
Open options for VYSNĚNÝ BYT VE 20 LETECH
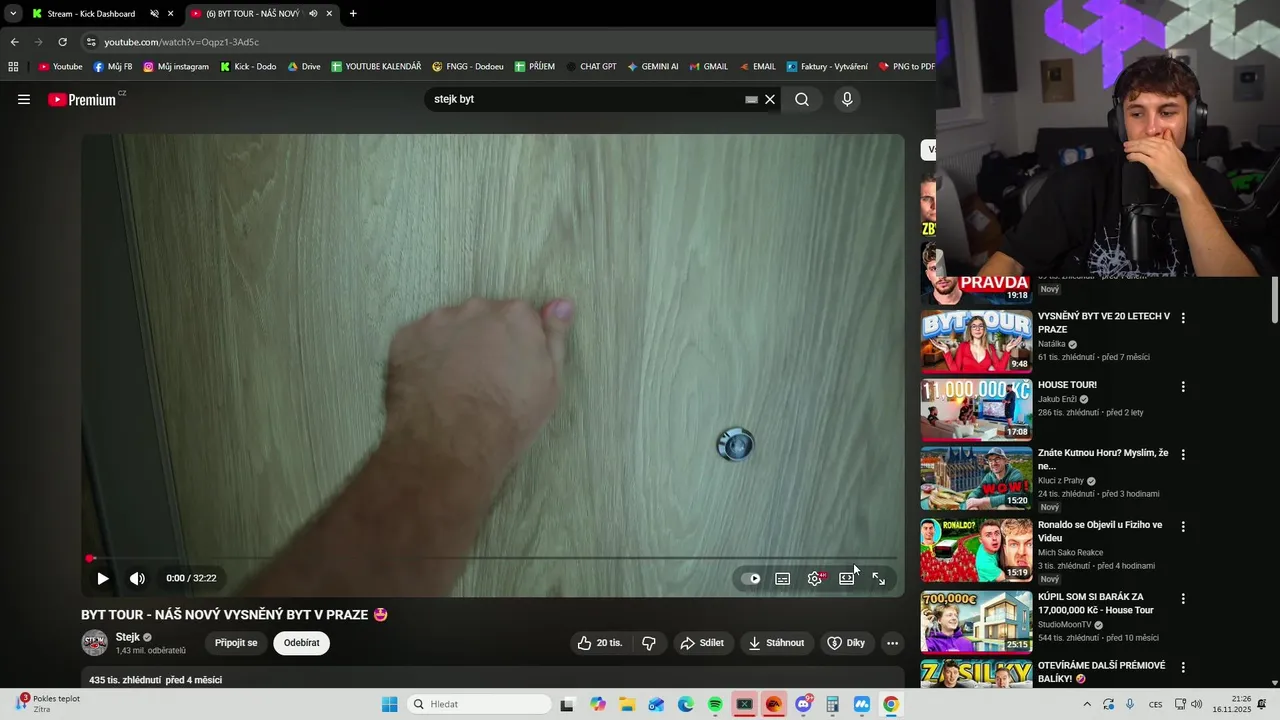(1183, 318)
